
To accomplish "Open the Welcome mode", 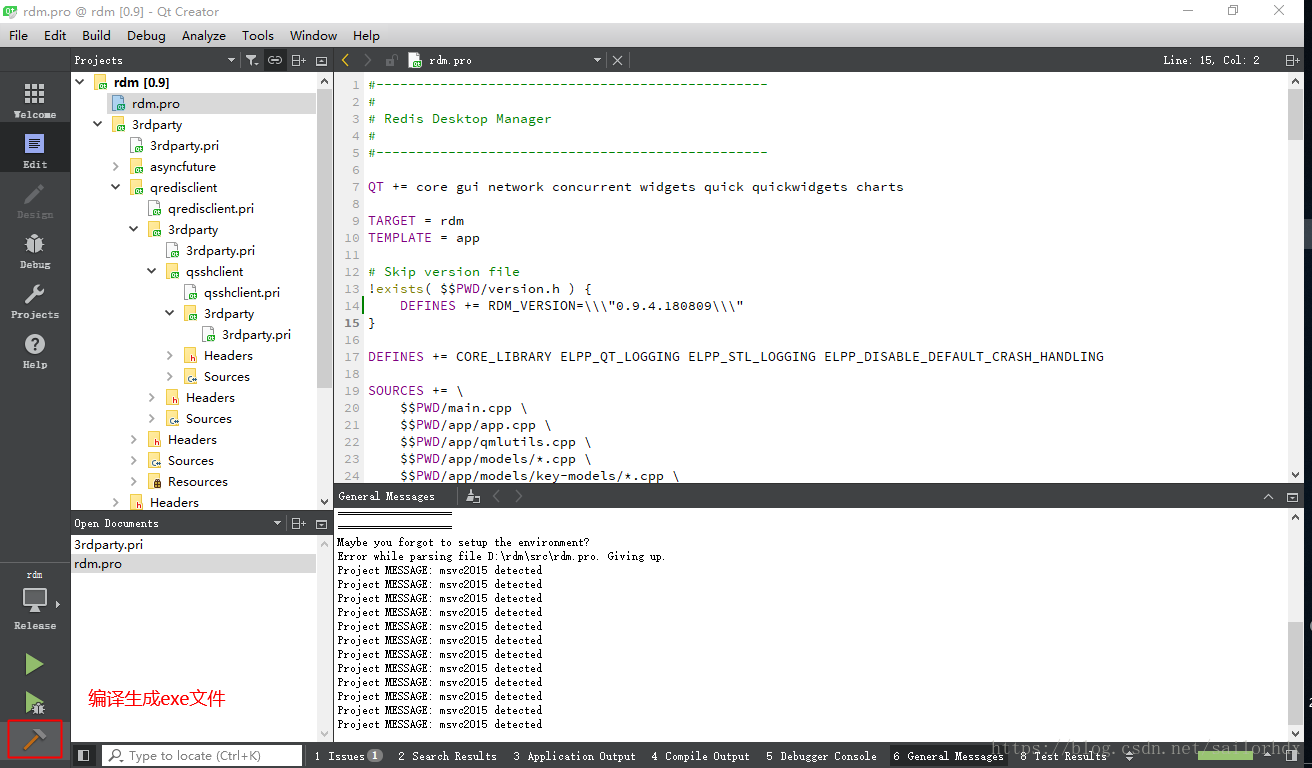I will pos(35,100).
